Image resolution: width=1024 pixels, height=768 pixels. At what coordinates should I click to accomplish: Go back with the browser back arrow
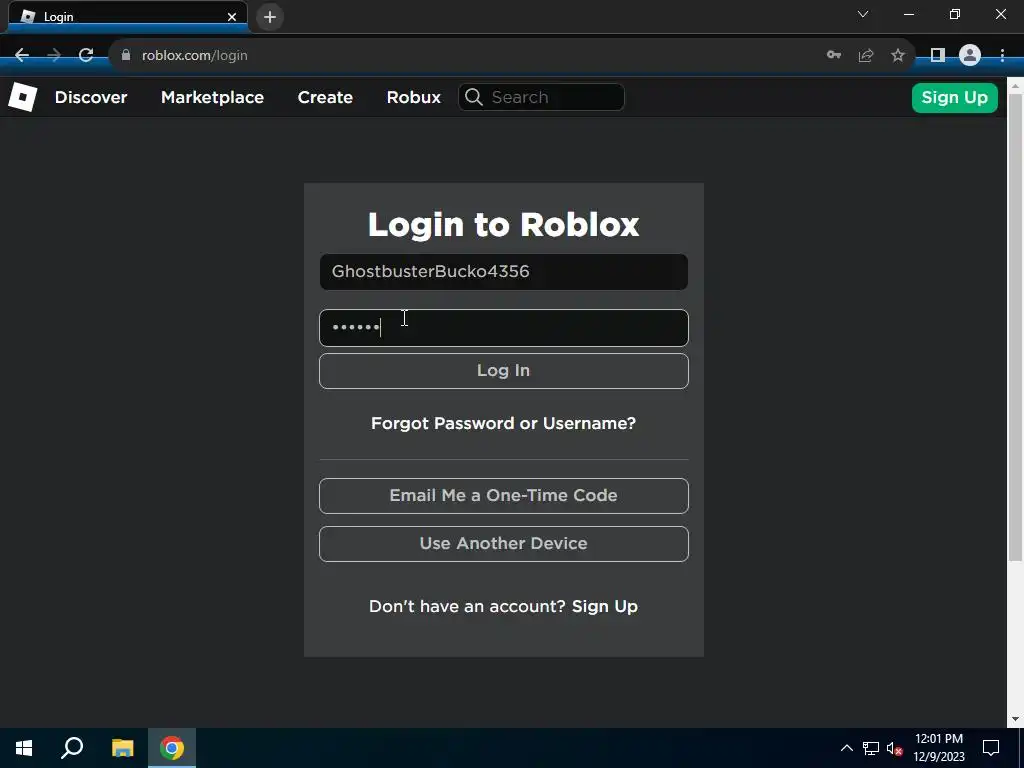pyautogui.click(x=22, y=56)
